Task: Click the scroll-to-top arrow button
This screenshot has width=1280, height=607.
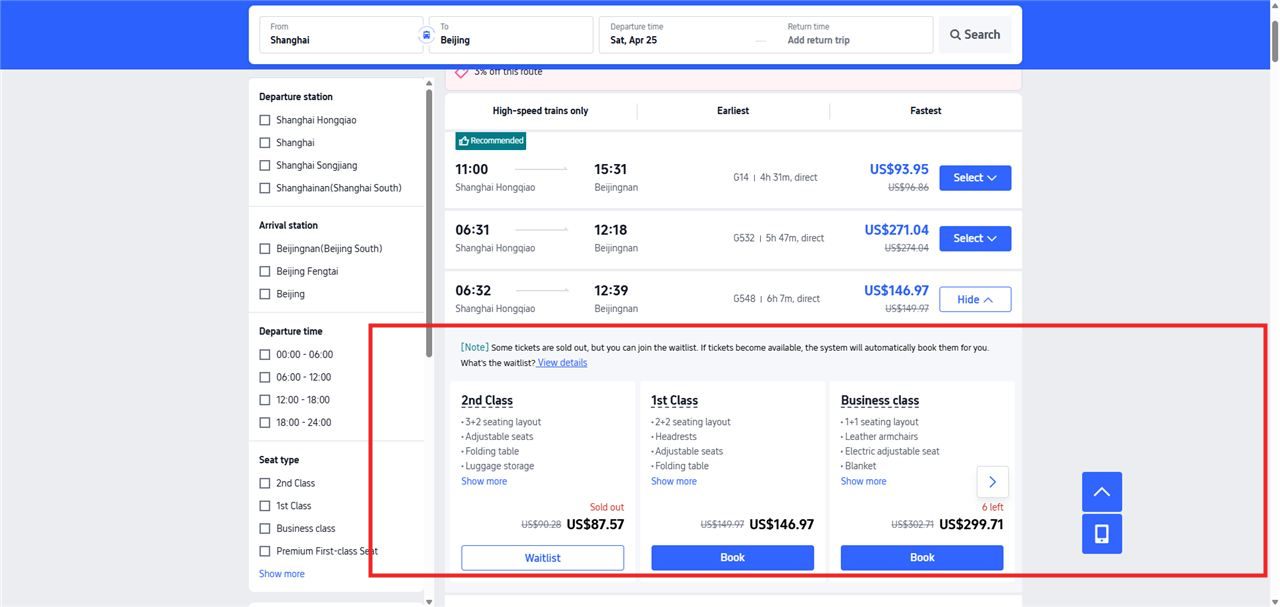Action: pos(1101,492)
